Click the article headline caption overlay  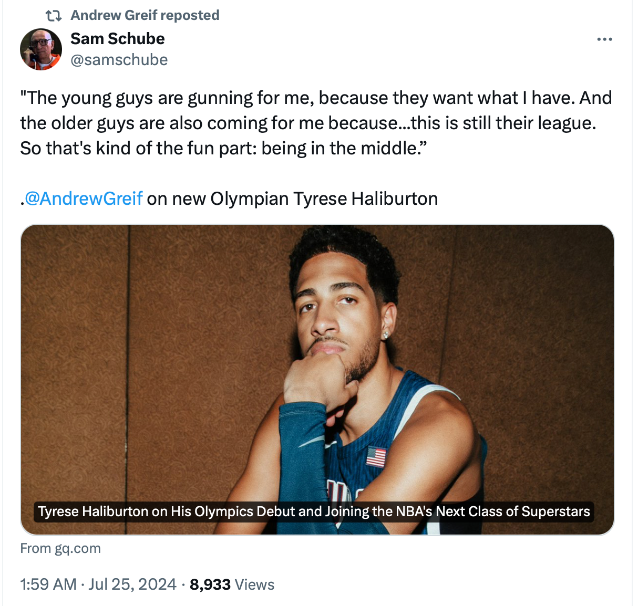[314, 512]
